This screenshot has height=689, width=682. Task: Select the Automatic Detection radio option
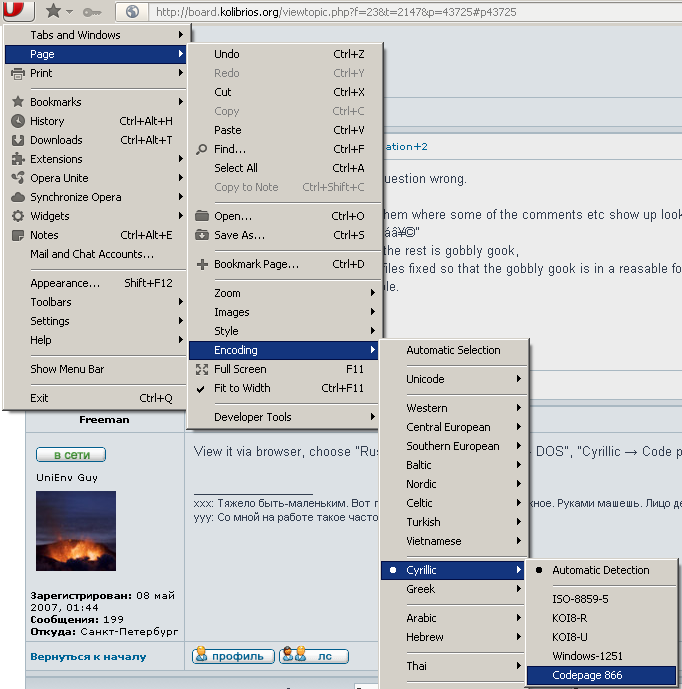(600, 570)
